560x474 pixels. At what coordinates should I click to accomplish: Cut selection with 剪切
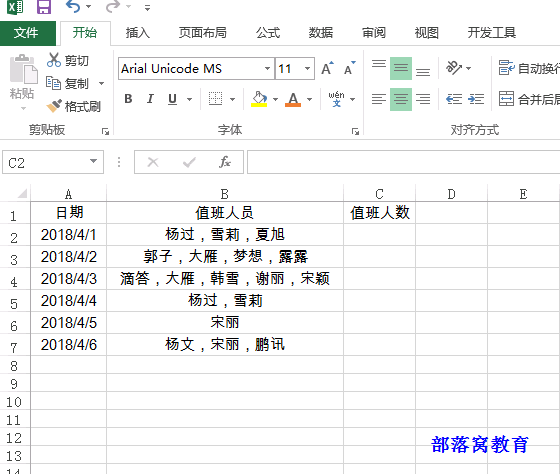tap(68, 61)
